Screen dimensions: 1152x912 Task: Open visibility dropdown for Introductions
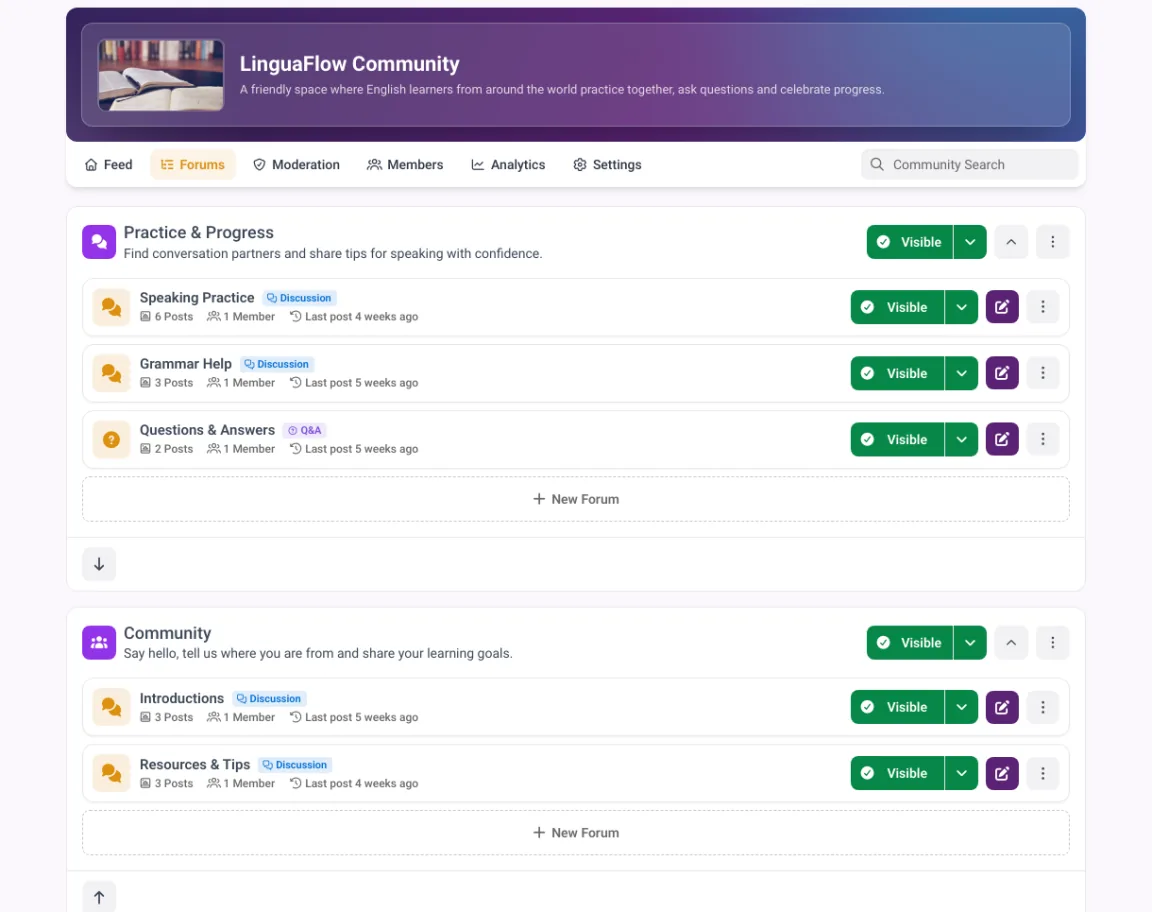(x=961, y=707)
